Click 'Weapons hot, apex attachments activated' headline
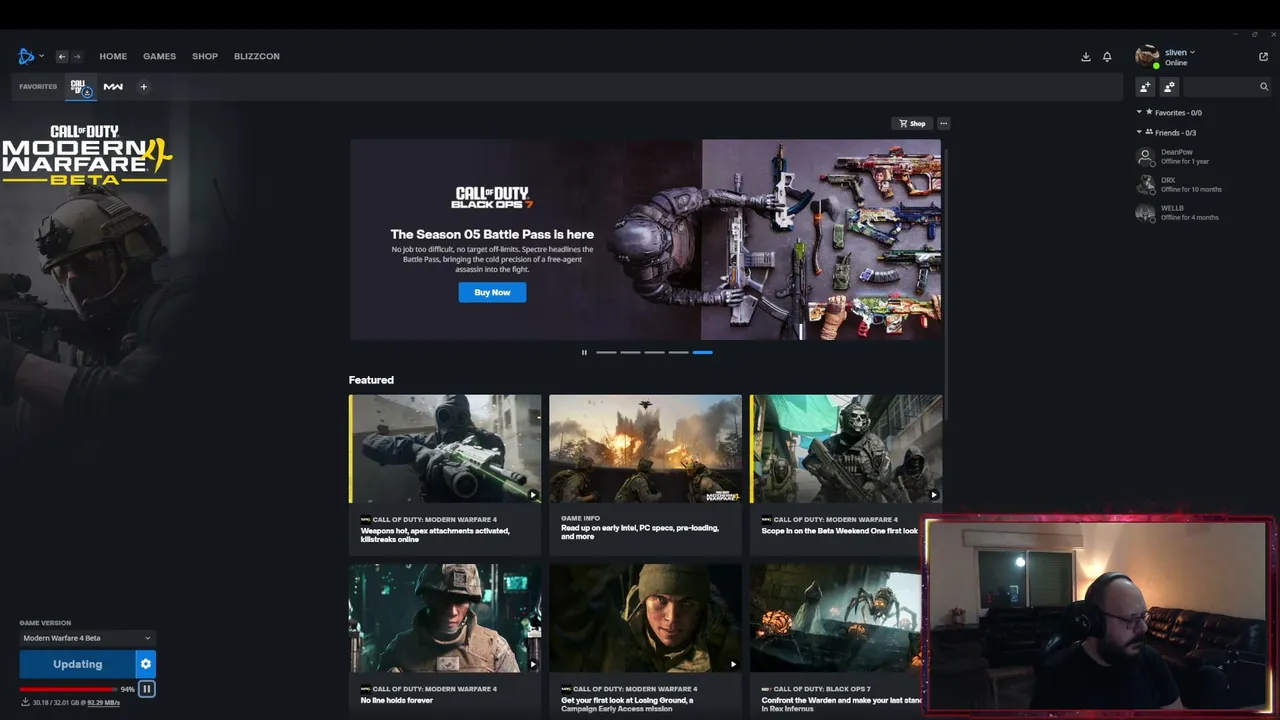The height and width of the screenshot is (720, 1280). (435, 535)
